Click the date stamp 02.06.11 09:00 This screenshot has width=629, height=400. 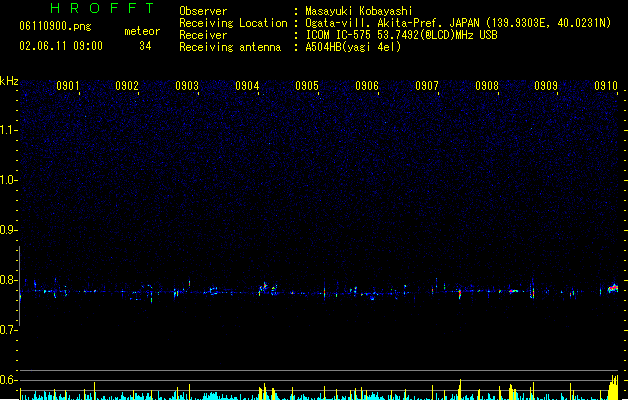point(61,46)
